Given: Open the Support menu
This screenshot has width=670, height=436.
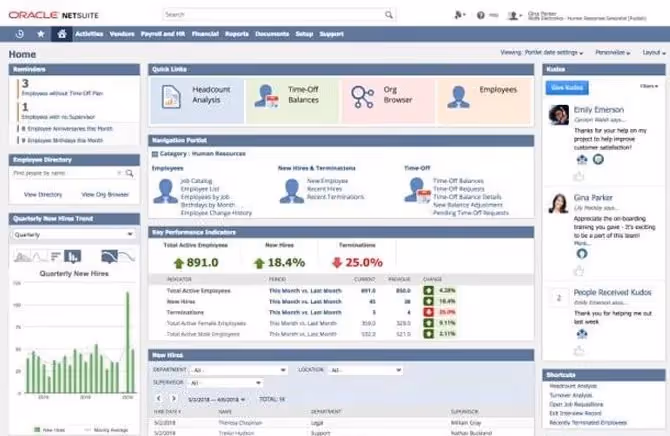Looking at the screenshot, I should click(331, 34).
